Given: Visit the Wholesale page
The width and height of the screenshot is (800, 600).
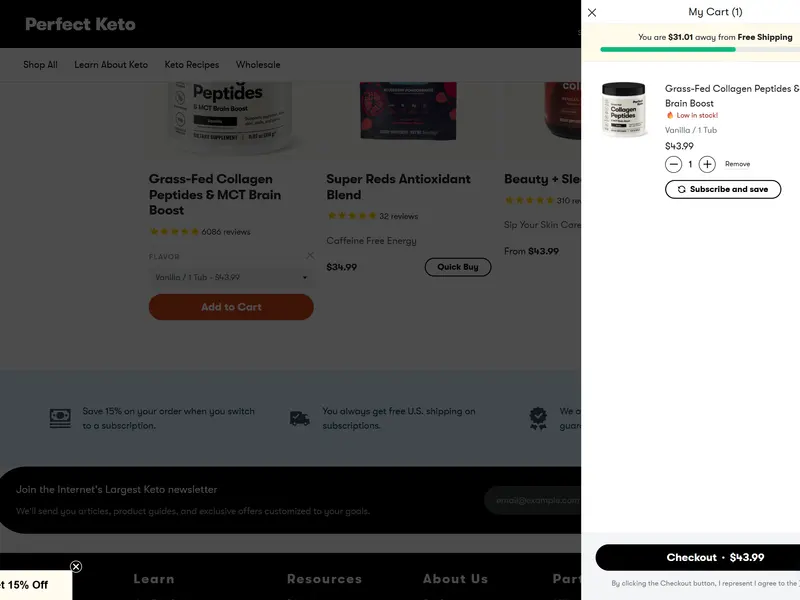Looking at the screenshot, I should 258,65.
